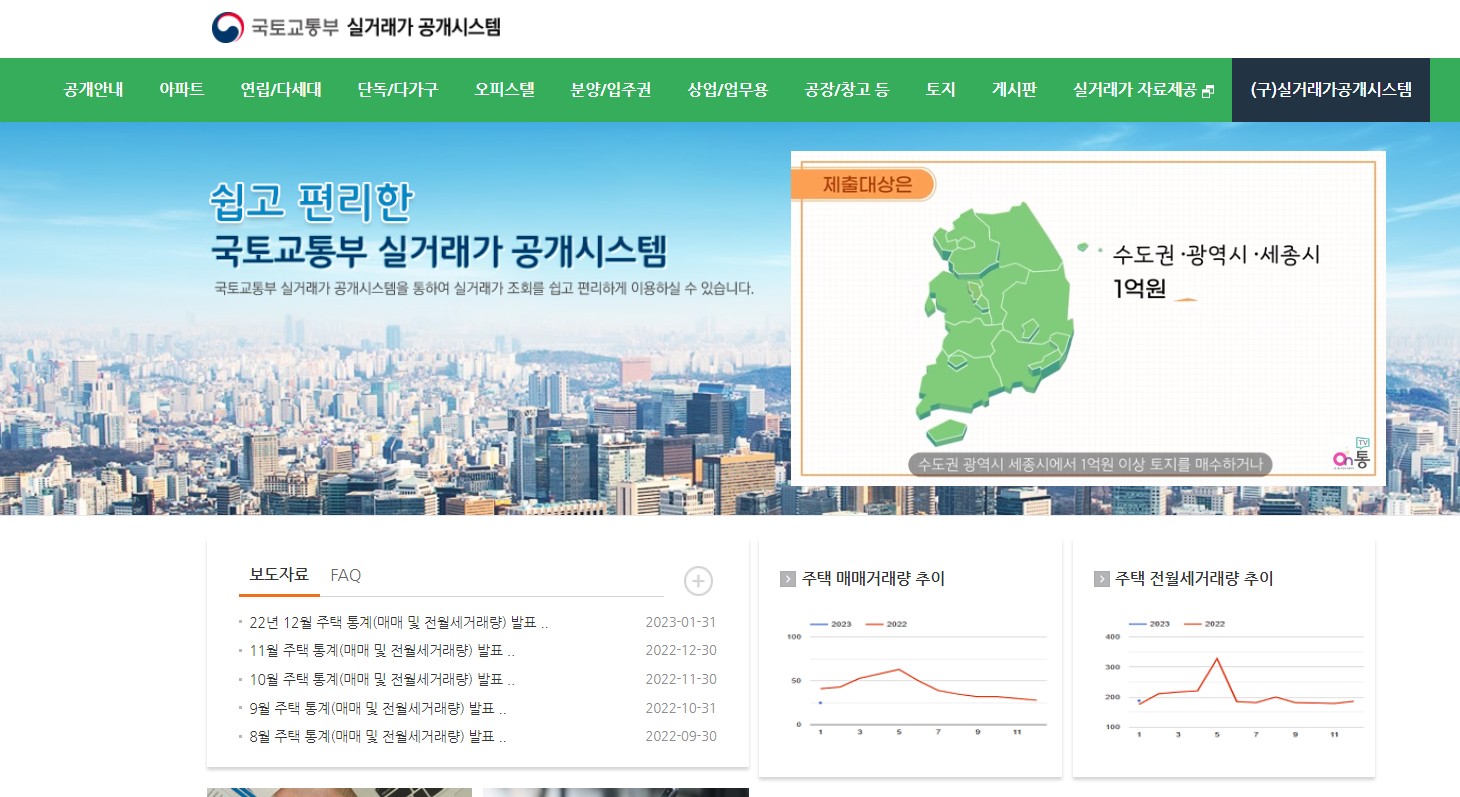This screenshot has height=797, width=1460.
Task: Toggle the 2022 legend on the sales volume chart
Action: tap(884, 623)
